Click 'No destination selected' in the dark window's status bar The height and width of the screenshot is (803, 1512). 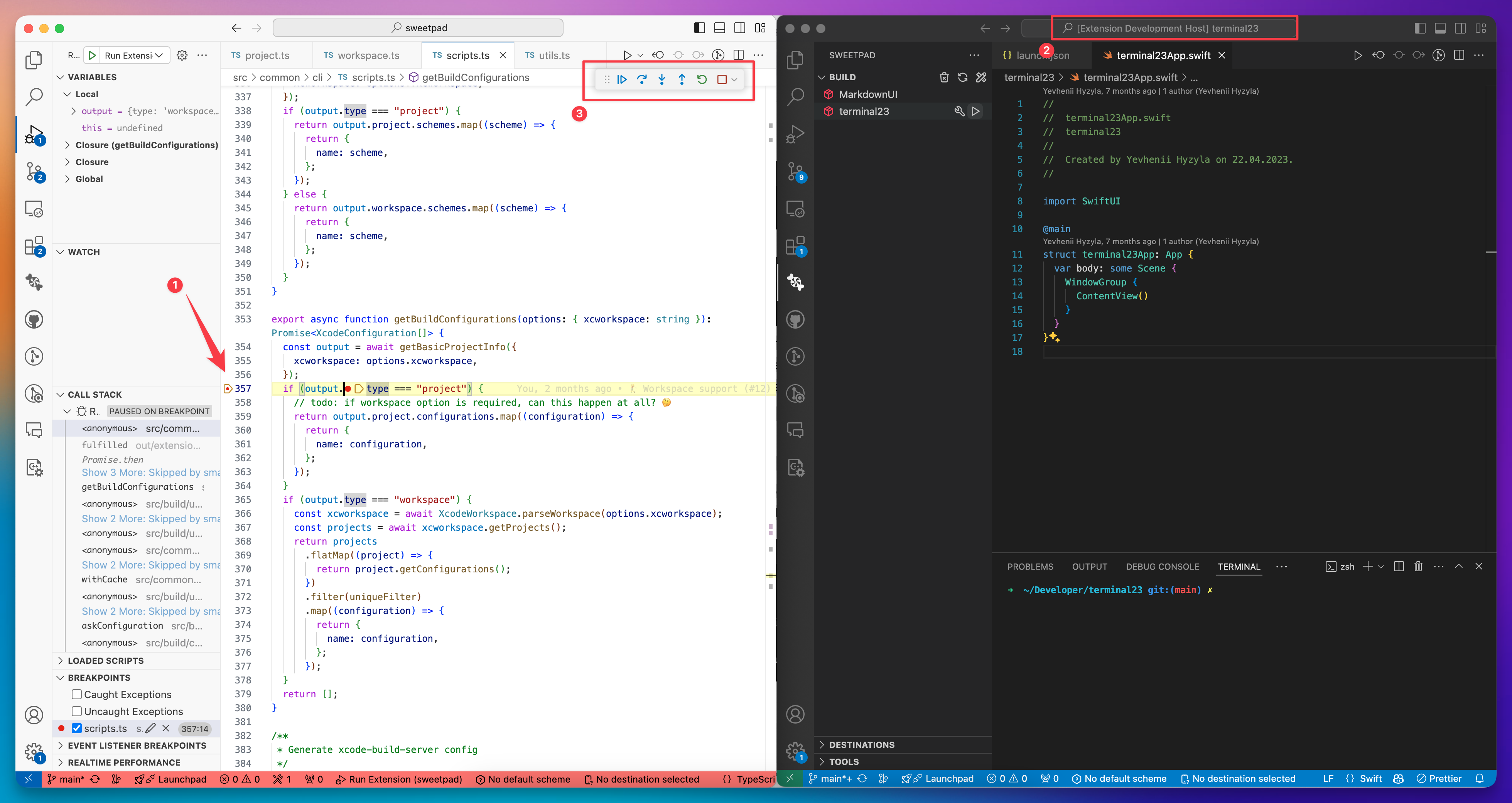coord(1238,778)
